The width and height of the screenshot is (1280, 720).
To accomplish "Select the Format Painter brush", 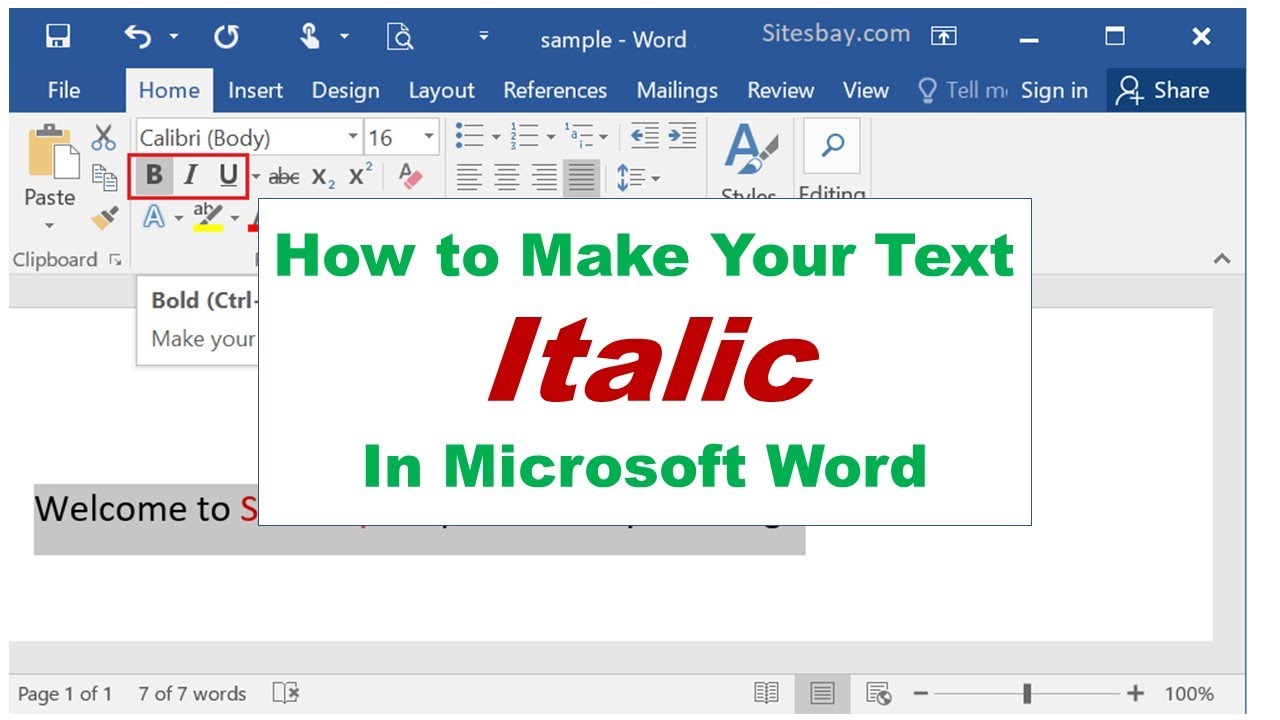I will click(104, 217).
